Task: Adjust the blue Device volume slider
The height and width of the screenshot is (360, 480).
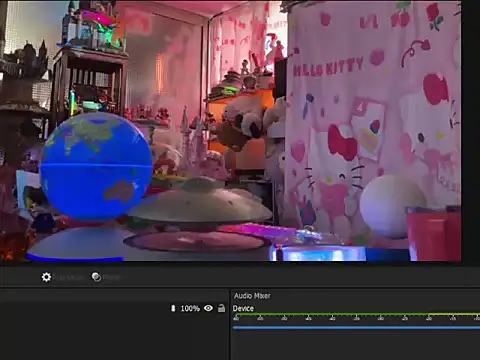Action: coord(356,328)
